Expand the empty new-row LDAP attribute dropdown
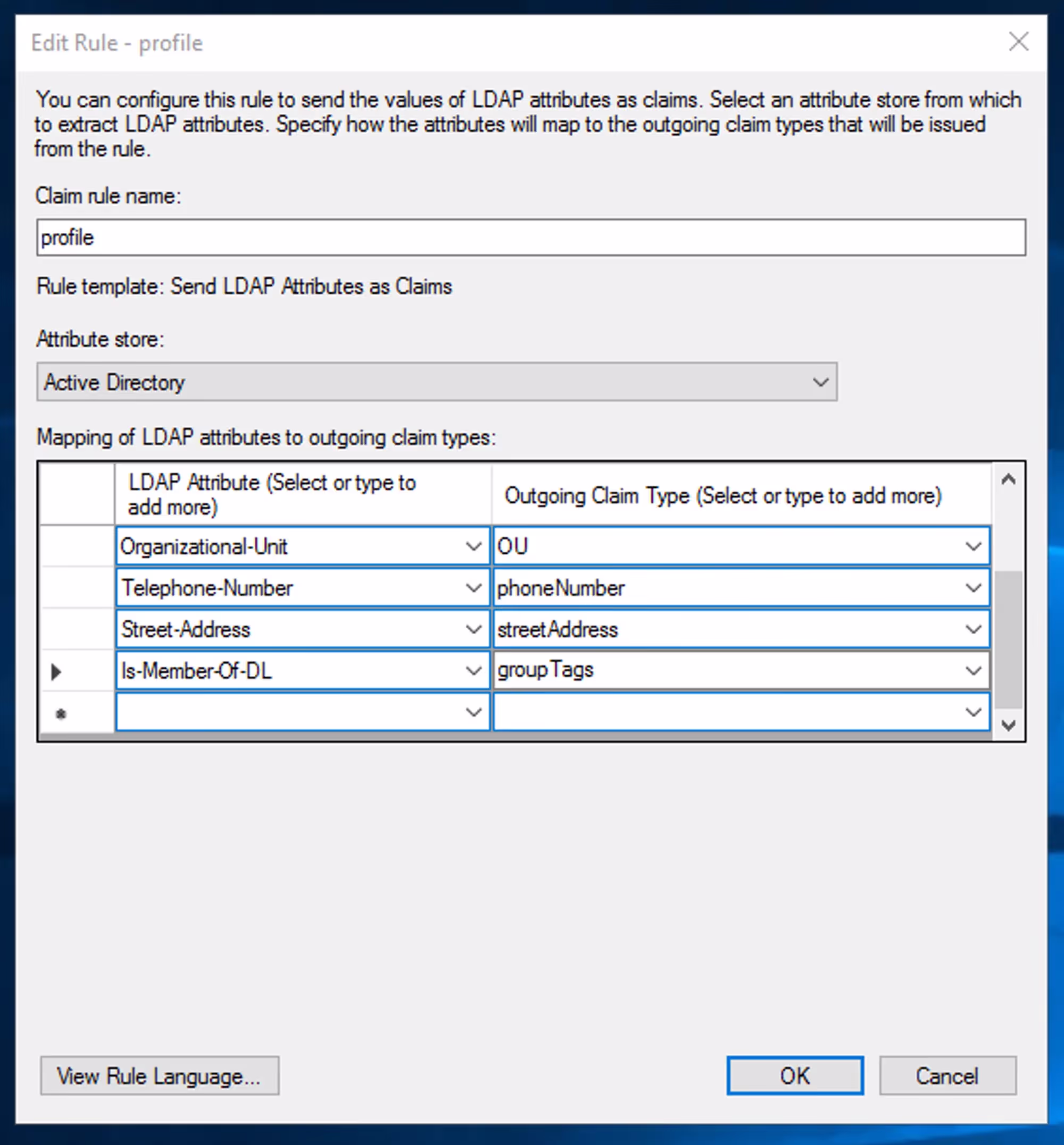 click(473, 712)
